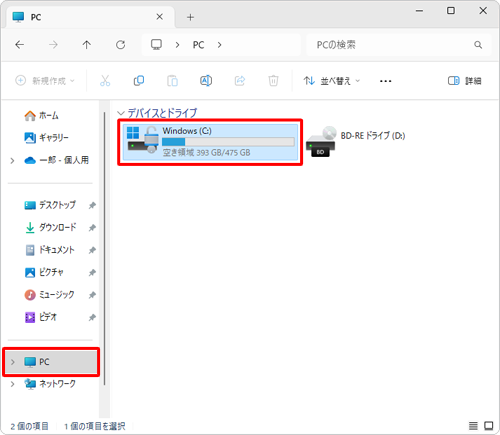
Task: Click the 1 個の項目を選択 status text
Action: [x=95, y=426]
